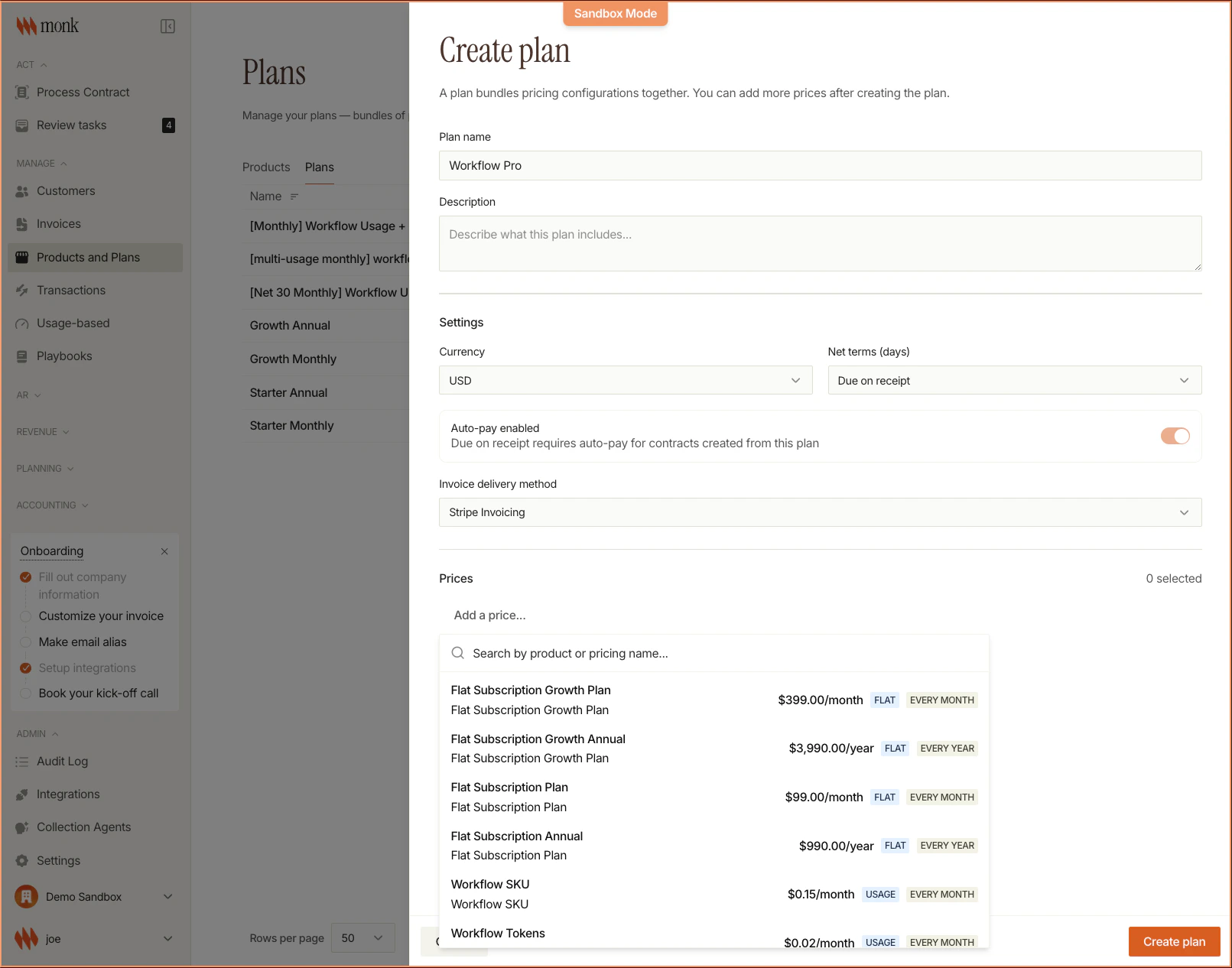Check the Customize your invoice step circle
Image resolution: width=1232 pixels, height=968 pixels.
tap(26, 616)
